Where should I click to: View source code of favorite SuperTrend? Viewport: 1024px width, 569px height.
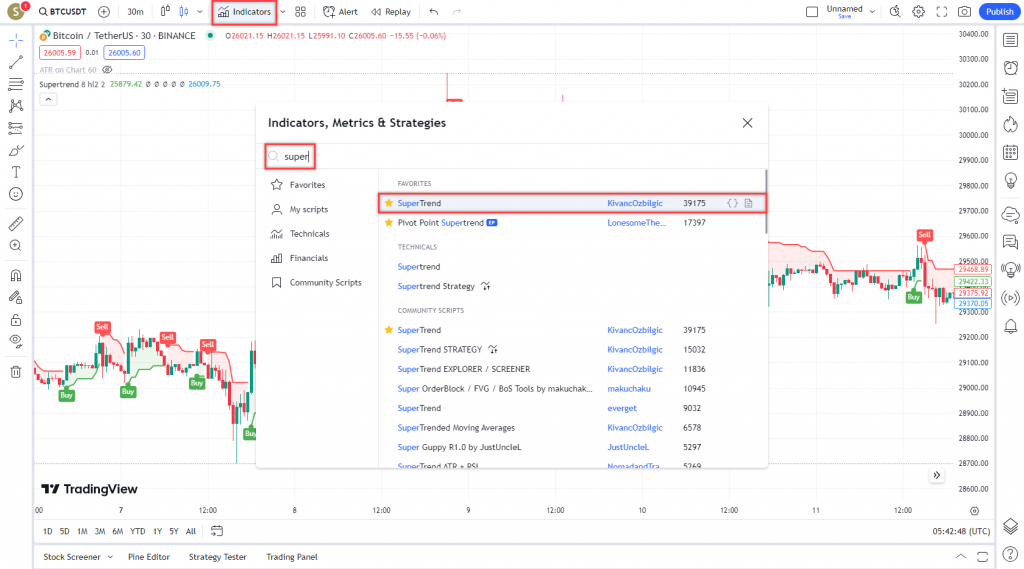(733, 203)
